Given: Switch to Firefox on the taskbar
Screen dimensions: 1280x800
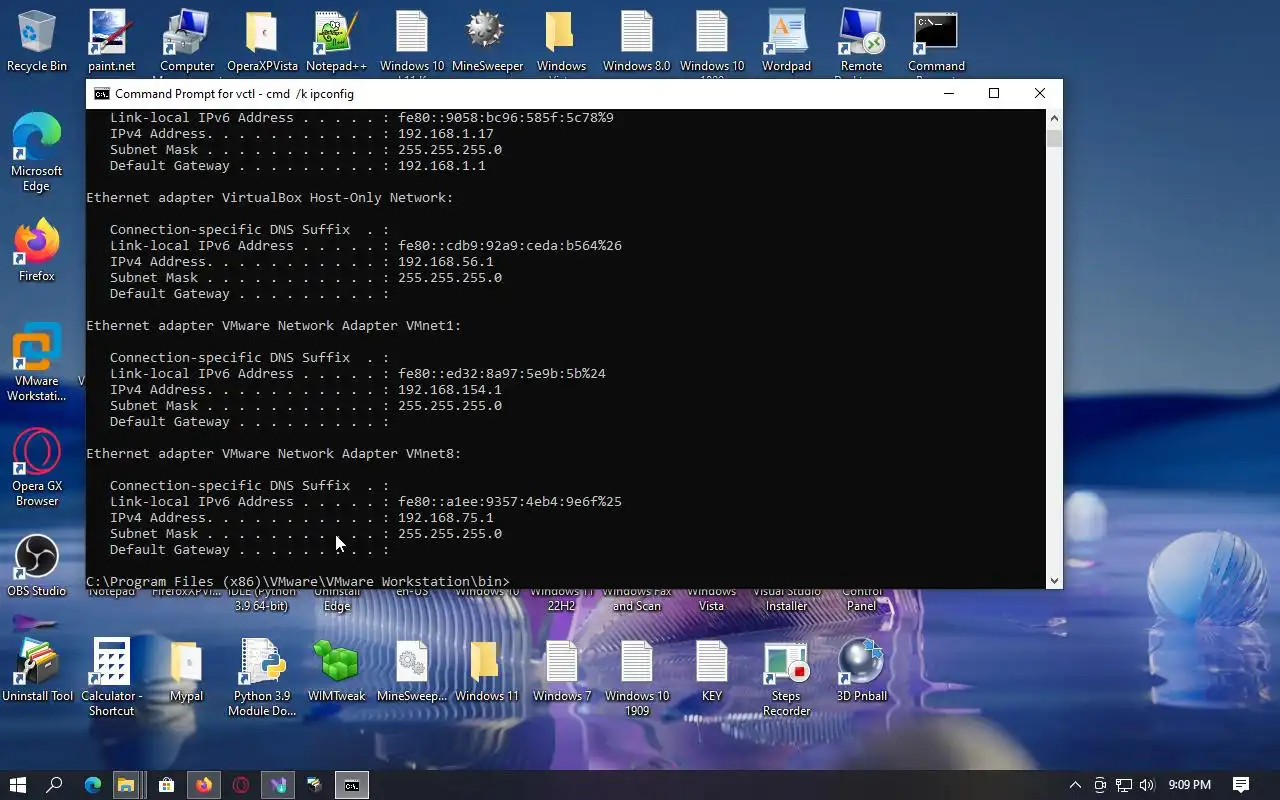Looking at the screenshot, I should point(203,785).
